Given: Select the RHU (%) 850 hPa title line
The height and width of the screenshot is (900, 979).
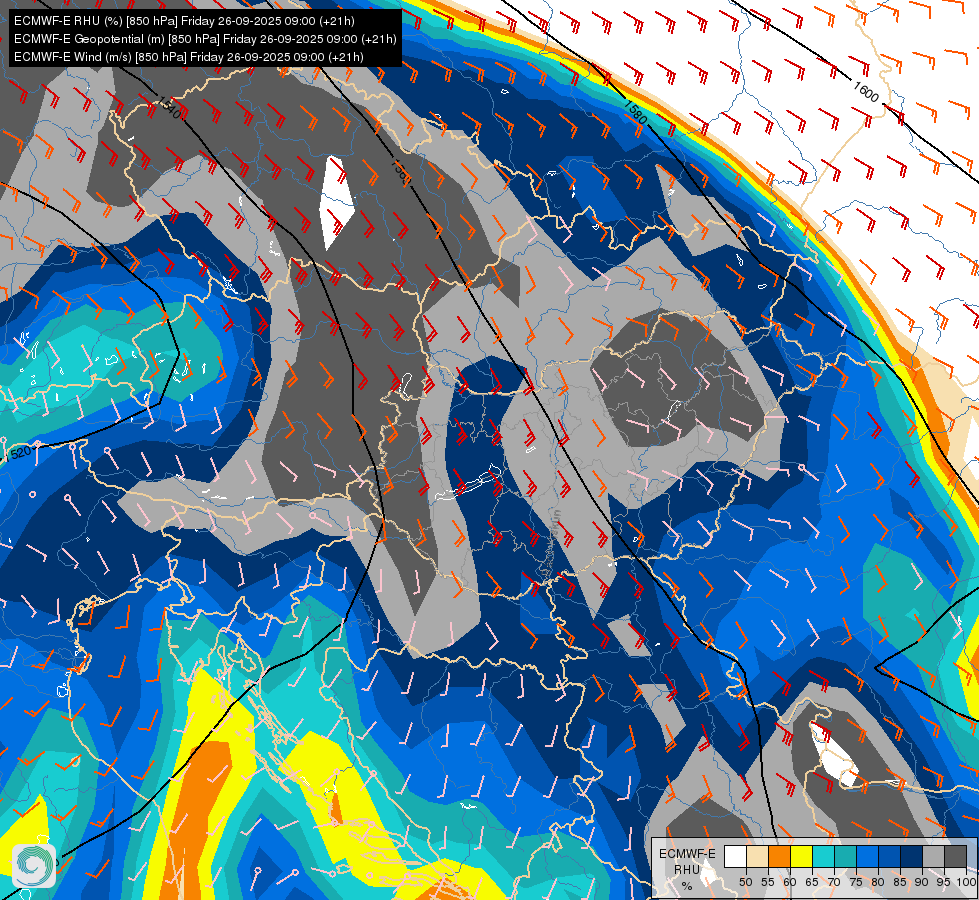Looking at the screenshot, I should [184, 21].
